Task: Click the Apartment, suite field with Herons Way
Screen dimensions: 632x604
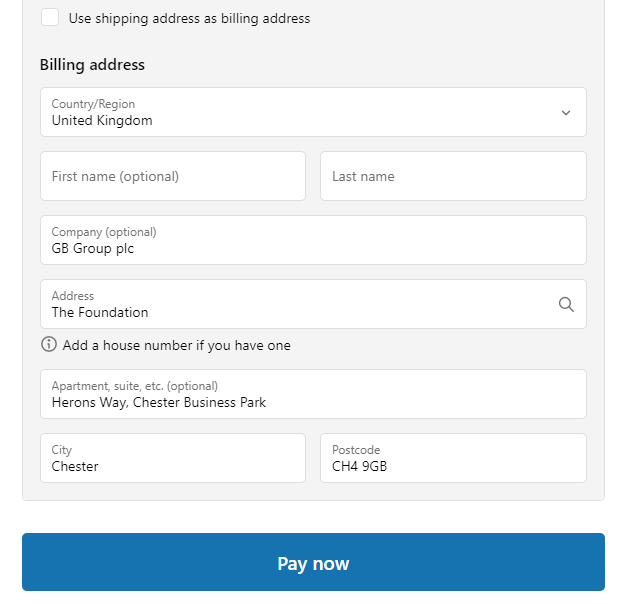Action: click(x=313, y=394)
